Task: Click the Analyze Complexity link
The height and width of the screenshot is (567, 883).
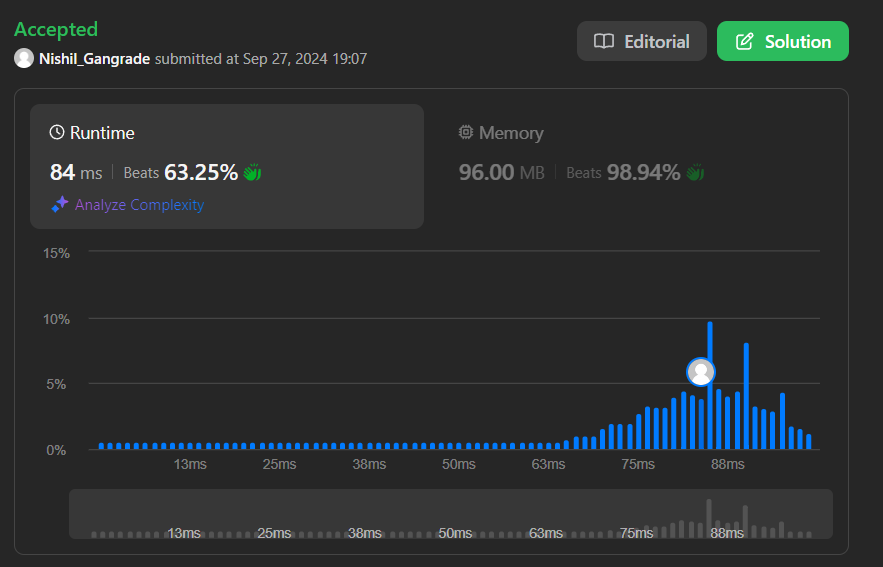Action: pos(139,204)
